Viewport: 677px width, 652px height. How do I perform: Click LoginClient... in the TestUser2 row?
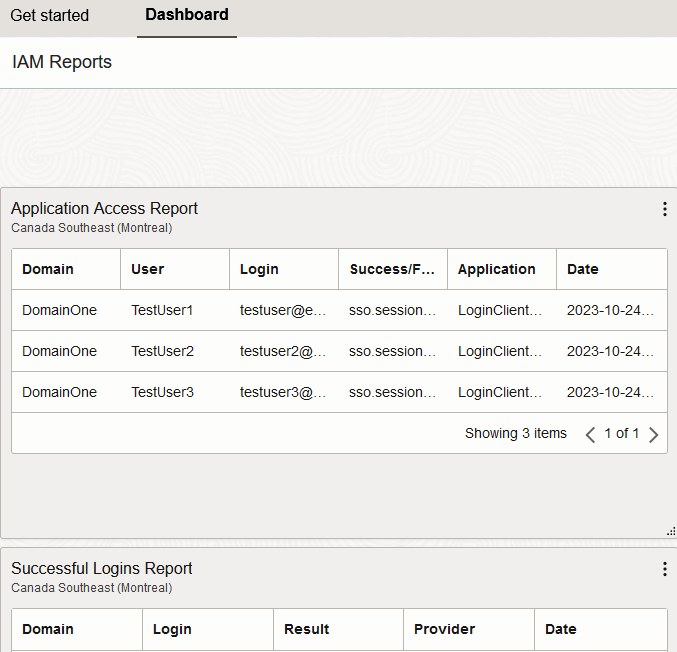(500, 351)
